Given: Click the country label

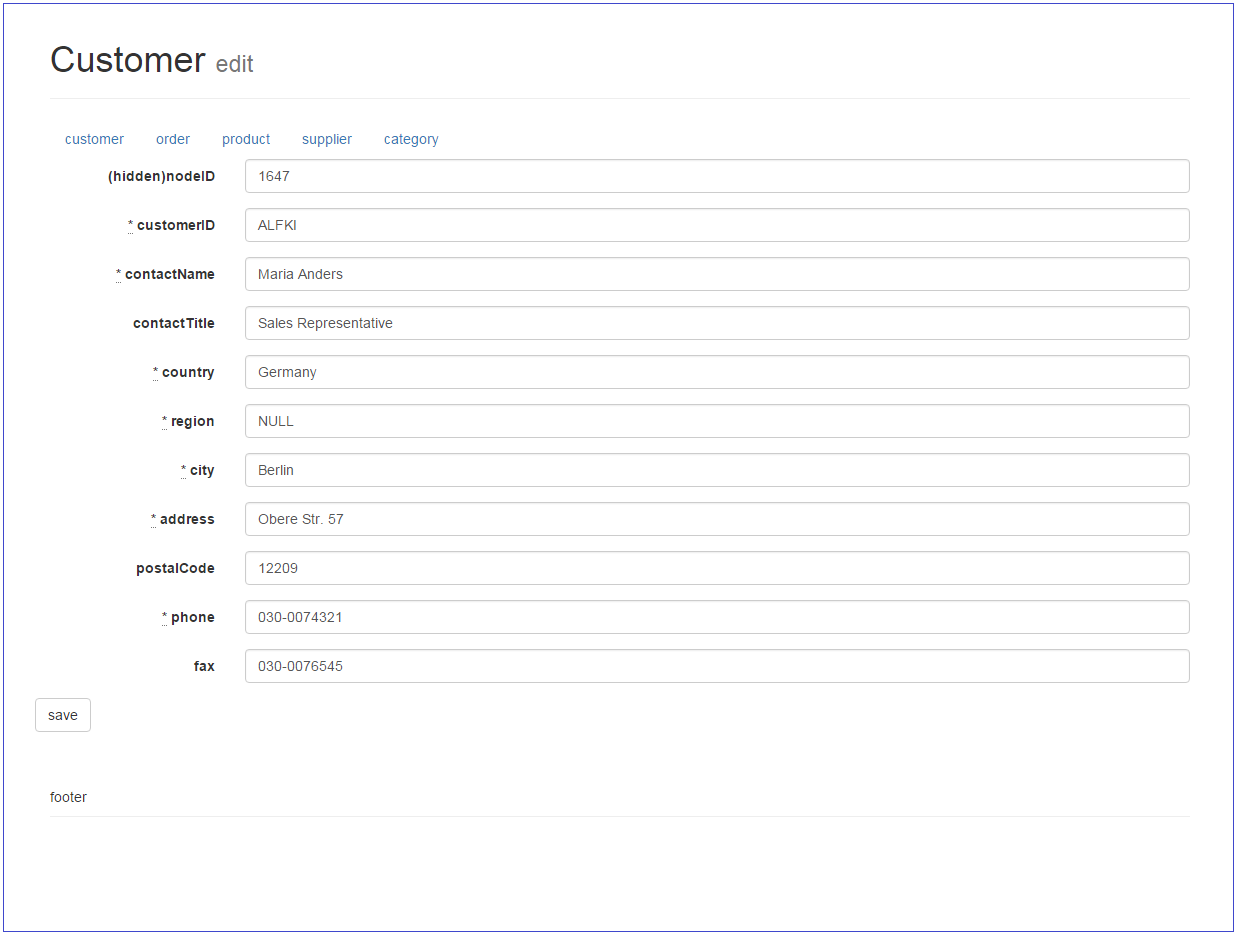Looking at the screenshot, I should (184, 372).
